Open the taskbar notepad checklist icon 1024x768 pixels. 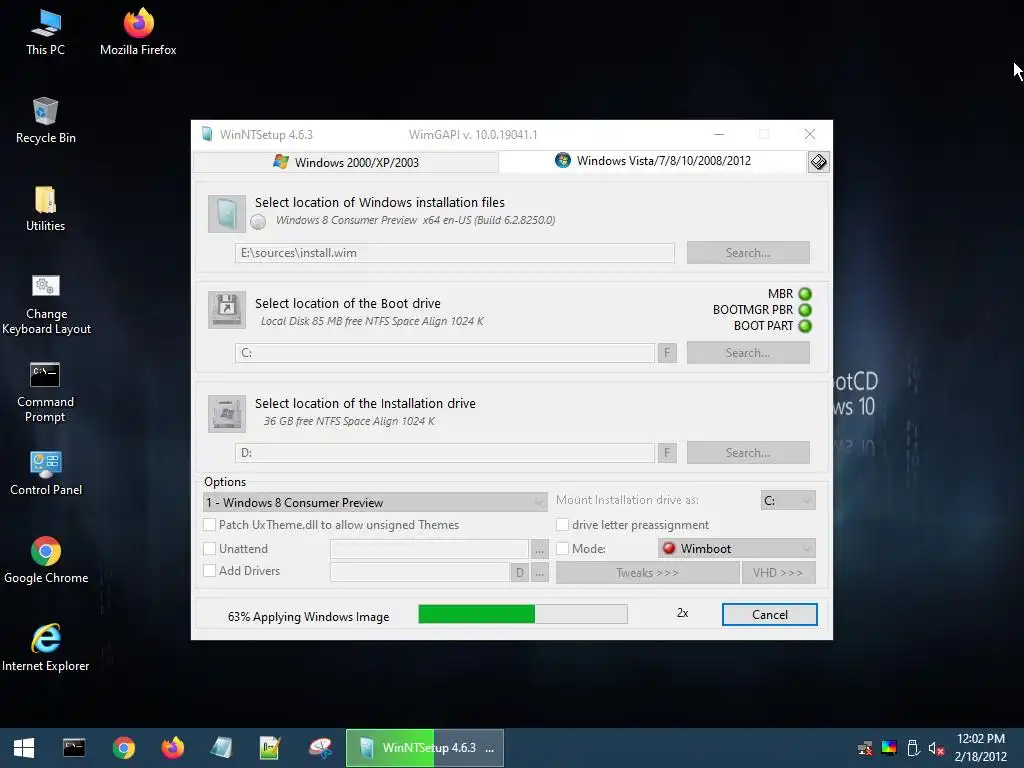(x=270, y=748)
